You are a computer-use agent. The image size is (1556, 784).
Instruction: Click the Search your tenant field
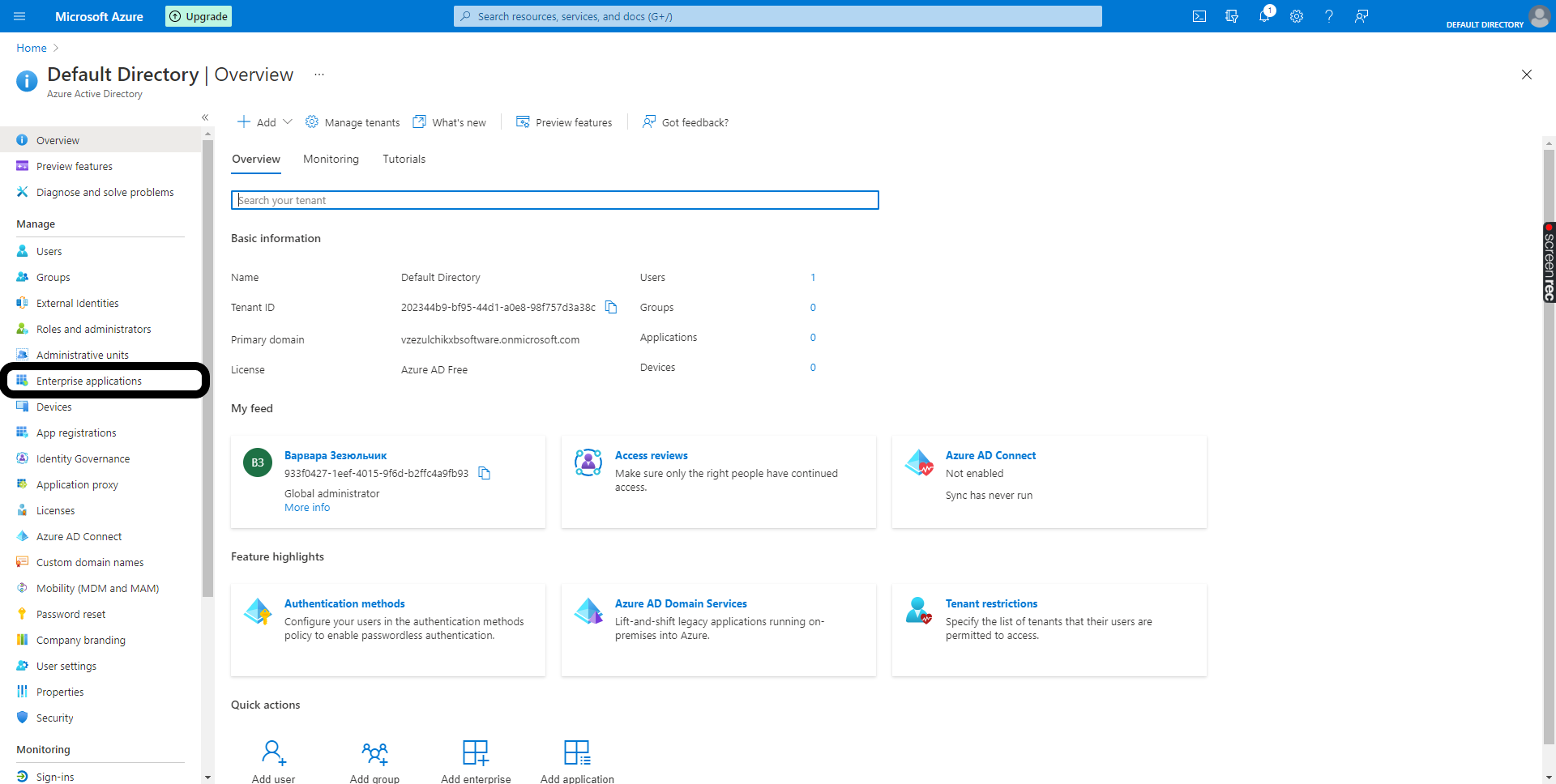[x=555, y=200]
